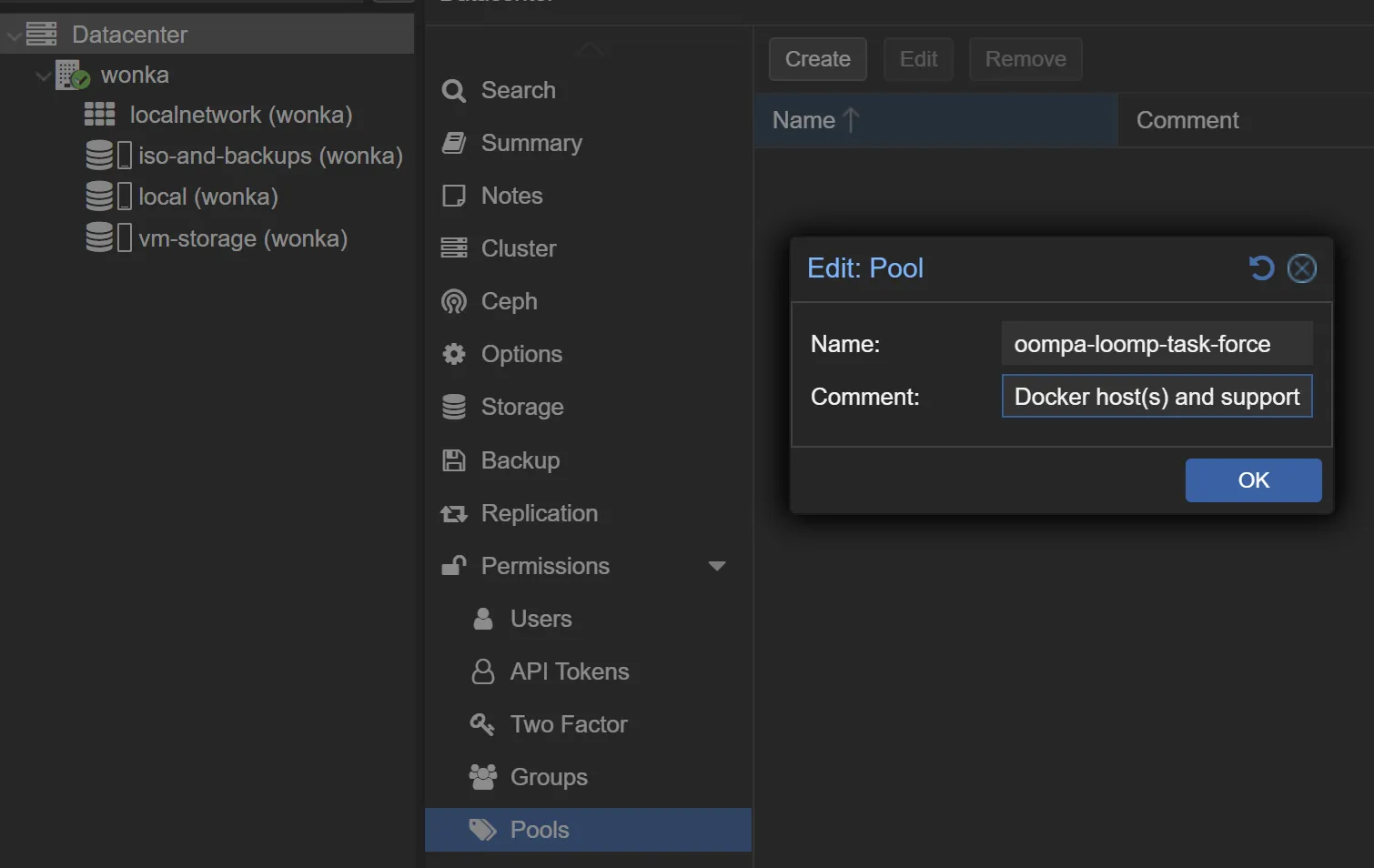Open the Groups page
Screen dimensions: 1374x868
588,777
